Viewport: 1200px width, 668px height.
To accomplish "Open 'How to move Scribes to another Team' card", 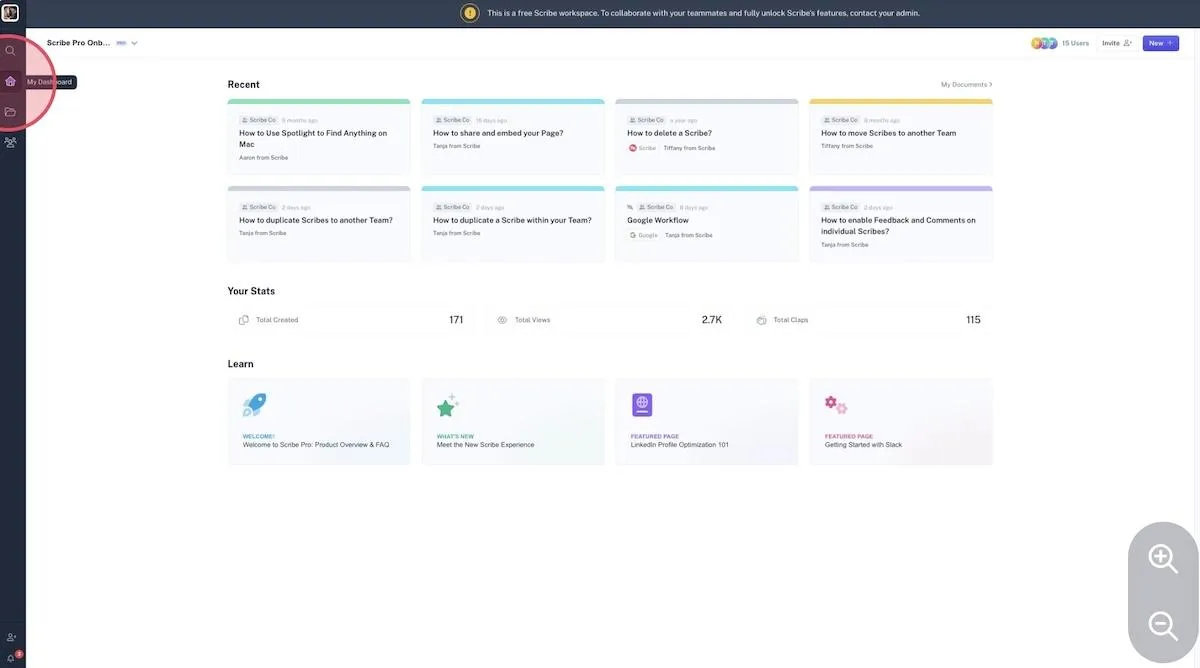I will (x=901, y=137).
